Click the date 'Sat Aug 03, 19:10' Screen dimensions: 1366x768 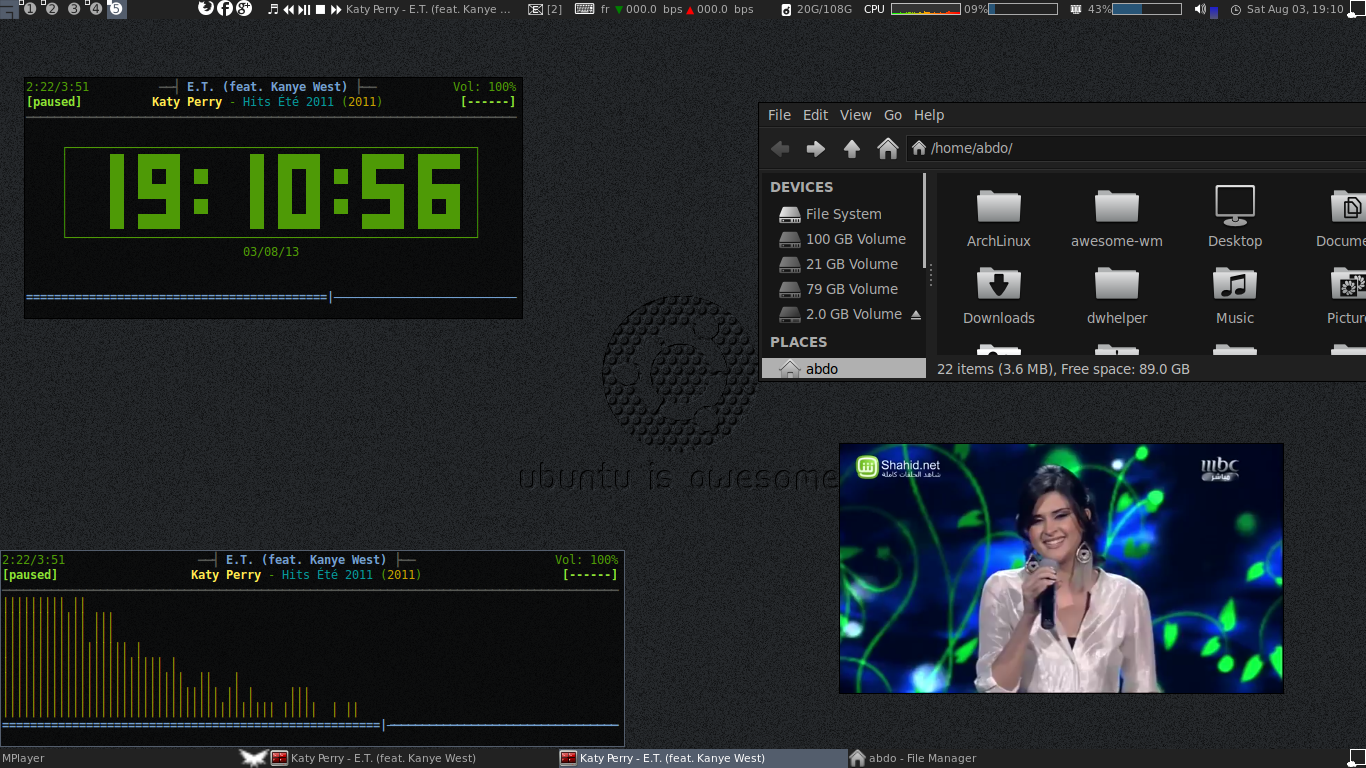[1295, 9]
